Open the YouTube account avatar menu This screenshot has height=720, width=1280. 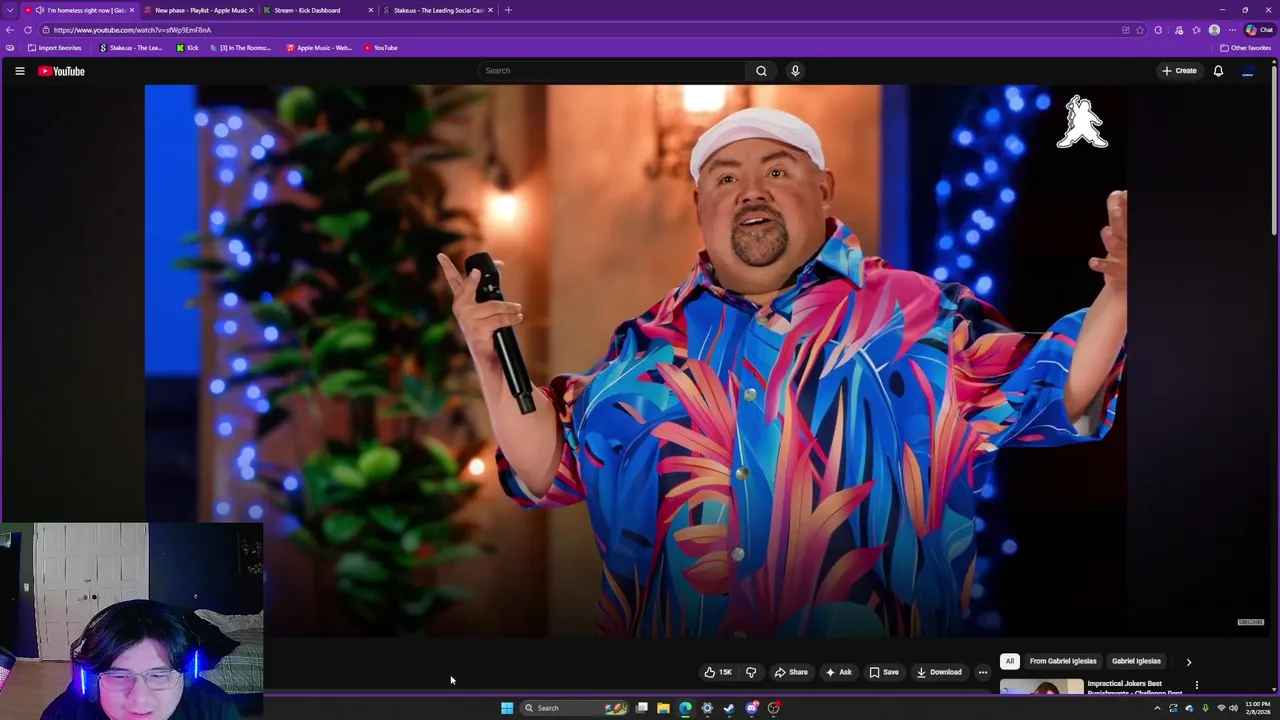pos(1247,71)
